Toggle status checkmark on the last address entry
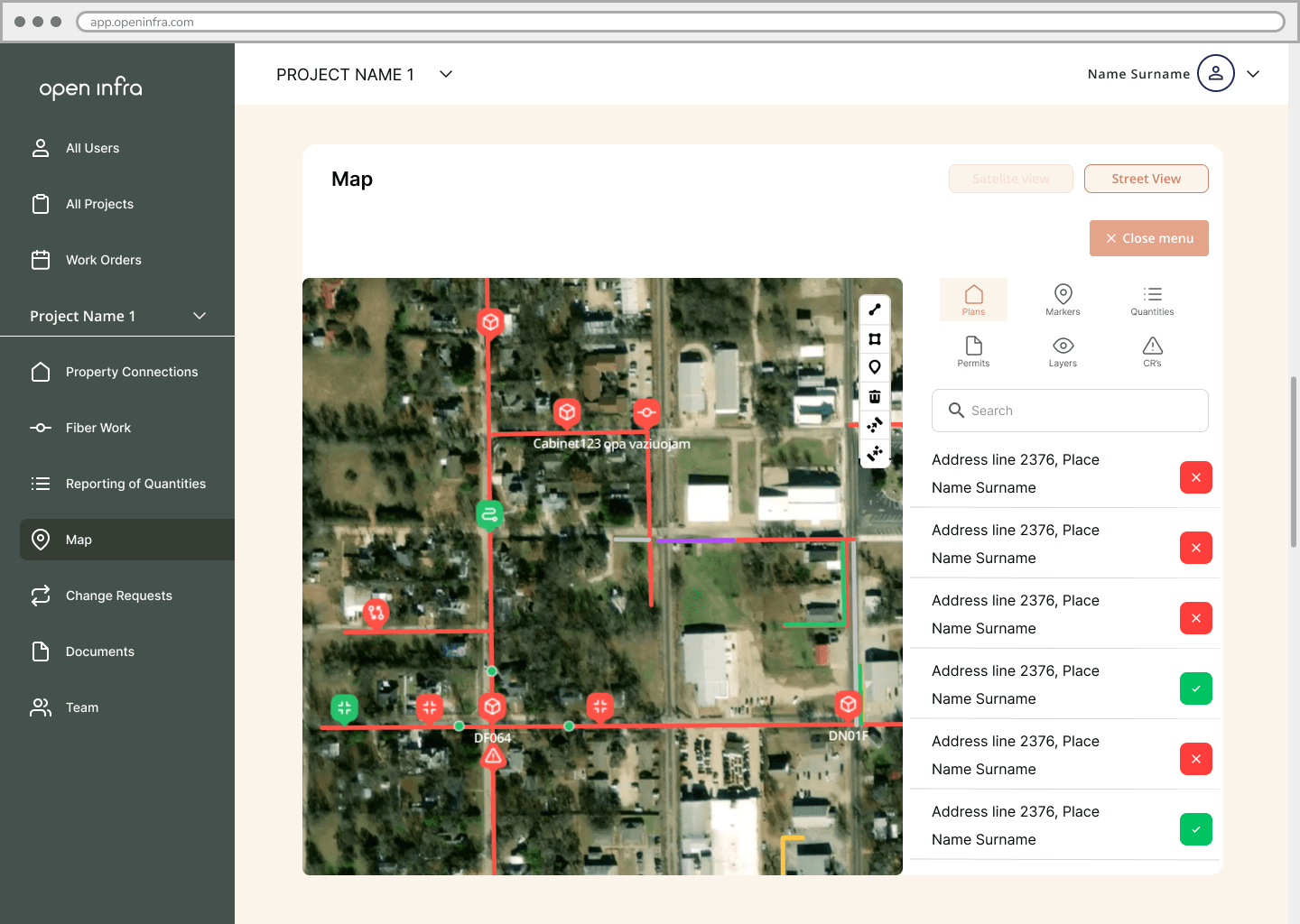Viewport: 1300px width, 924px height. [x=1195, y=829]
